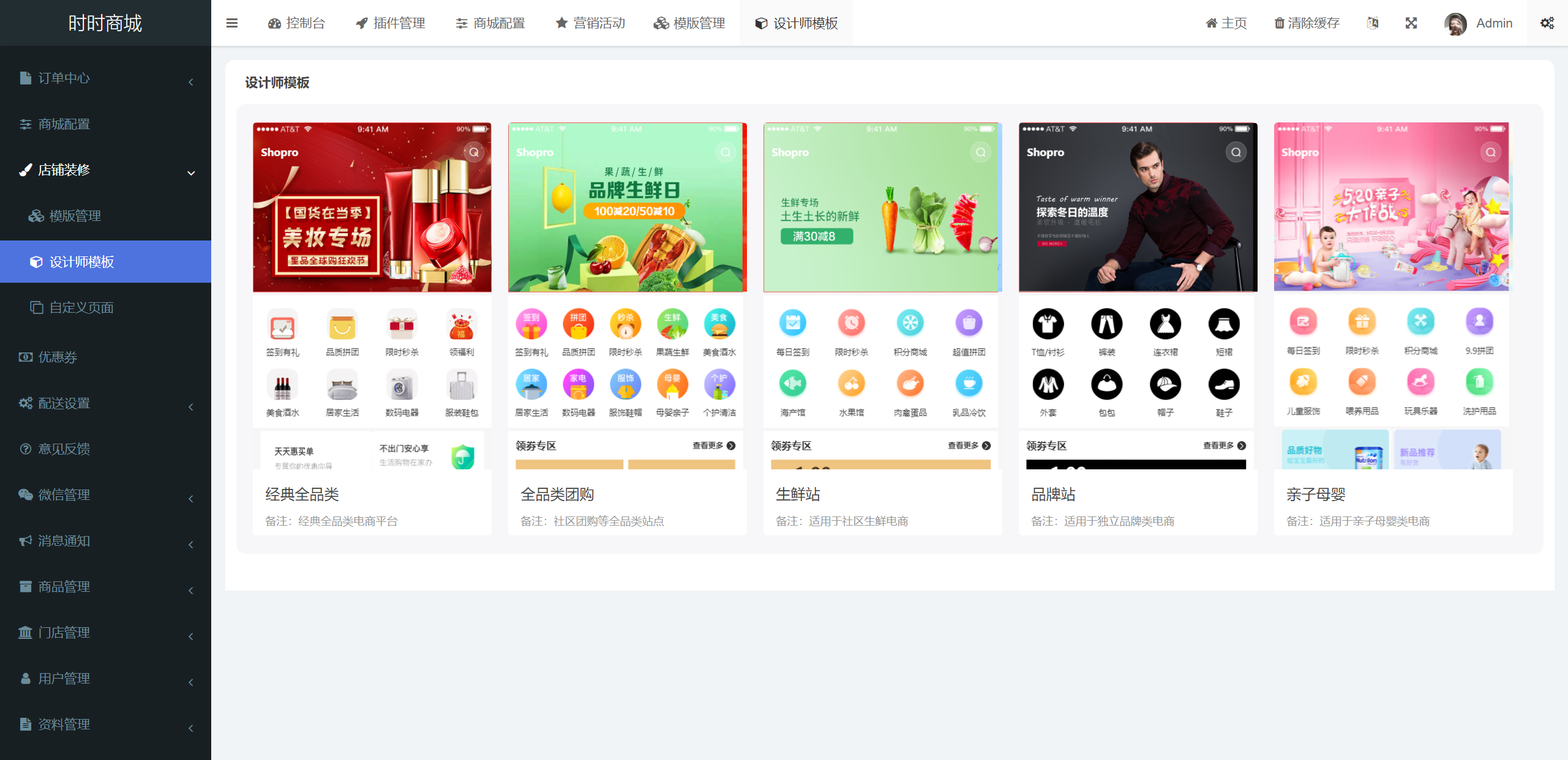Enter fullscreen with the expand arrows icon

(1411, 23)
